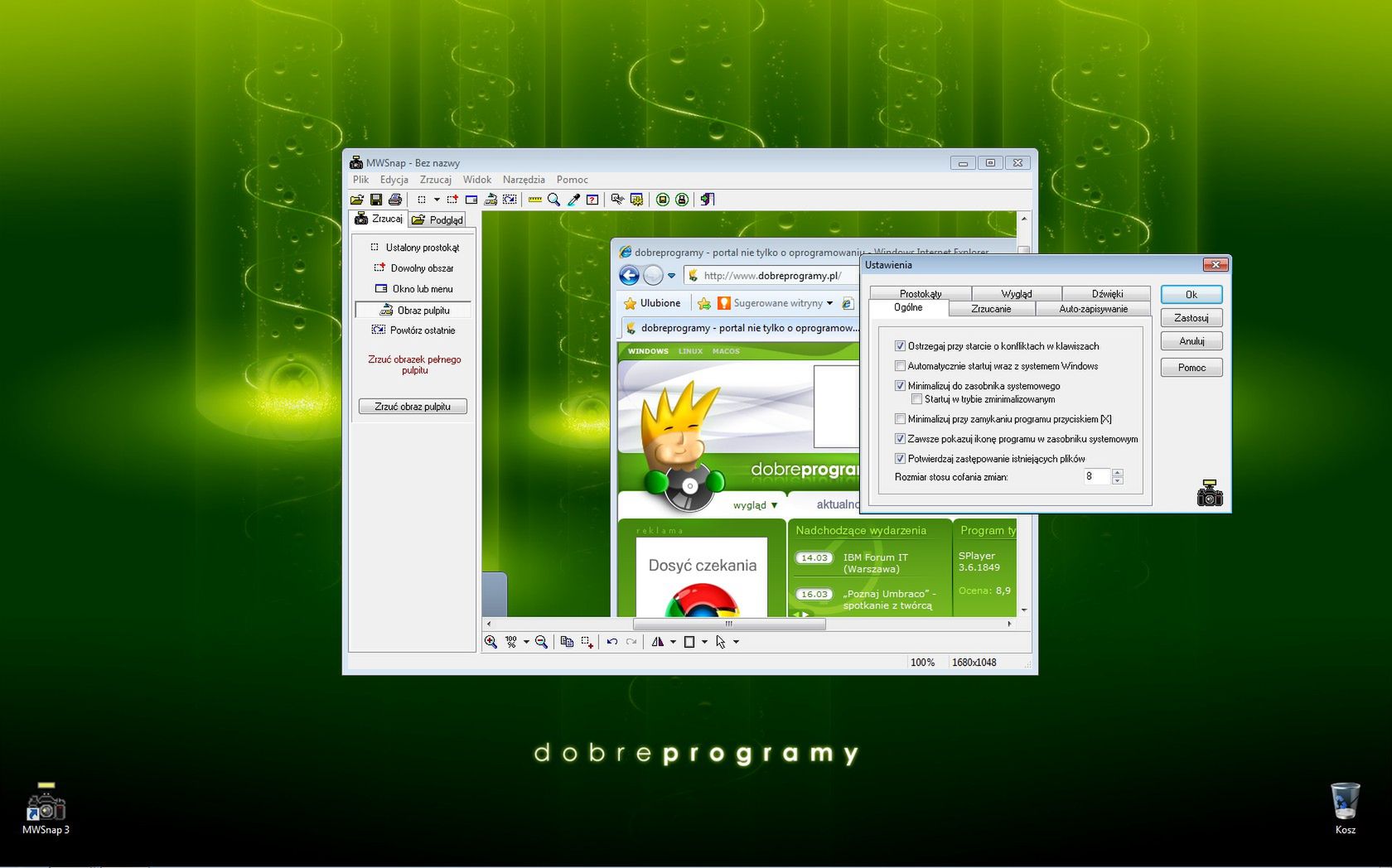1392x868 pixels.
Task: Switch to the Dźwięki settings tab
Action: (1107, 294)
